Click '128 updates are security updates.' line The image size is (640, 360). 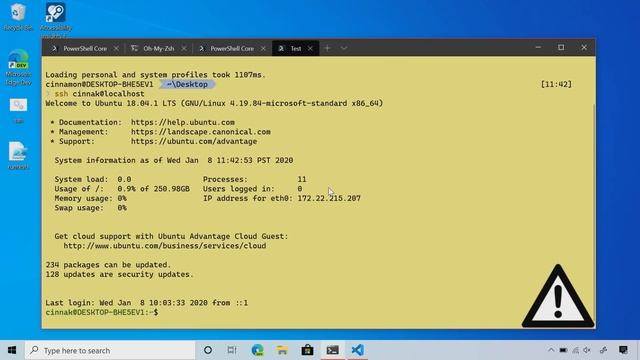click(x=120, y=274)
